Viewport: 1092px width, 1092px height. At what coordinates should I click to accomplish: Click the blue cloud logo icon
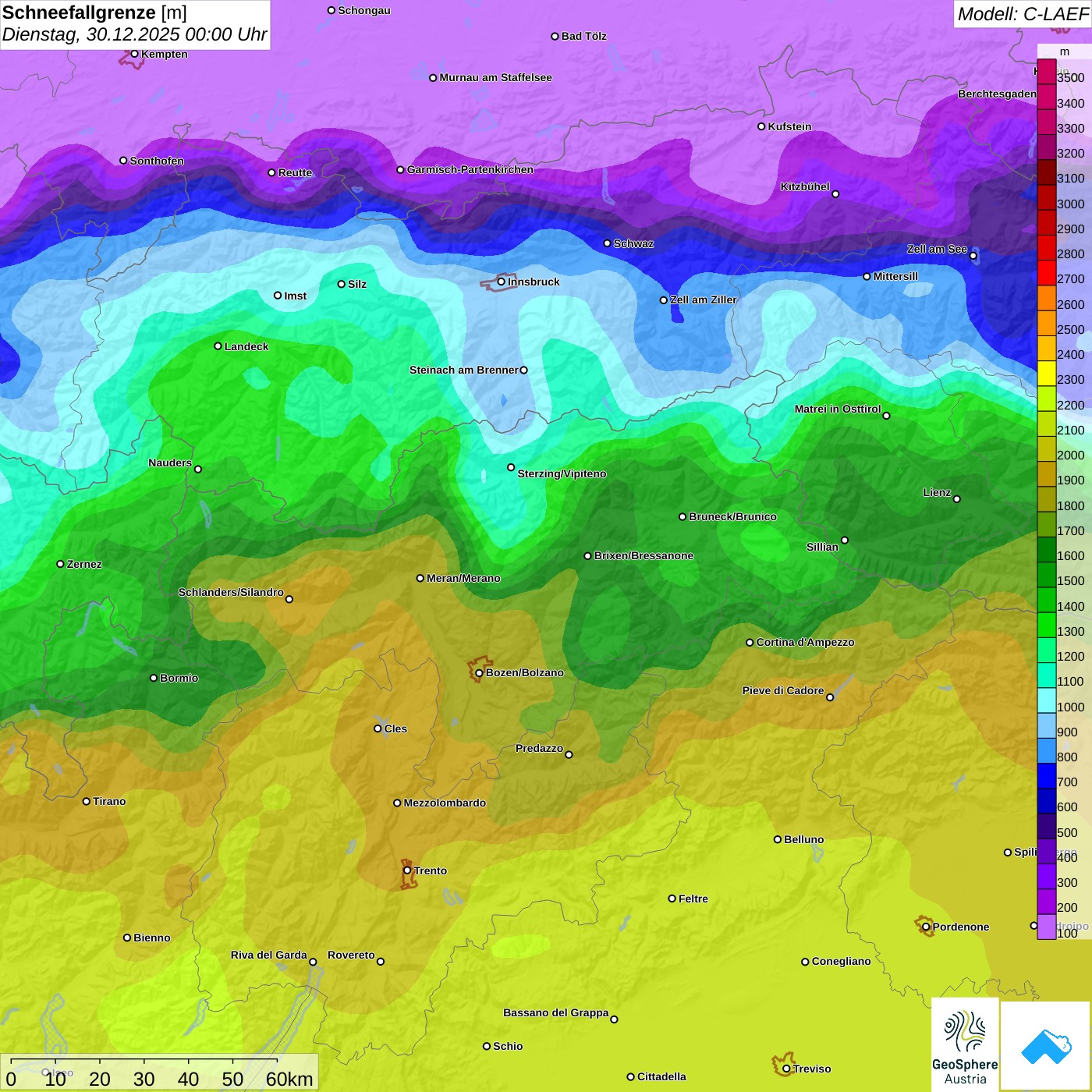tap(1046, 1047)
